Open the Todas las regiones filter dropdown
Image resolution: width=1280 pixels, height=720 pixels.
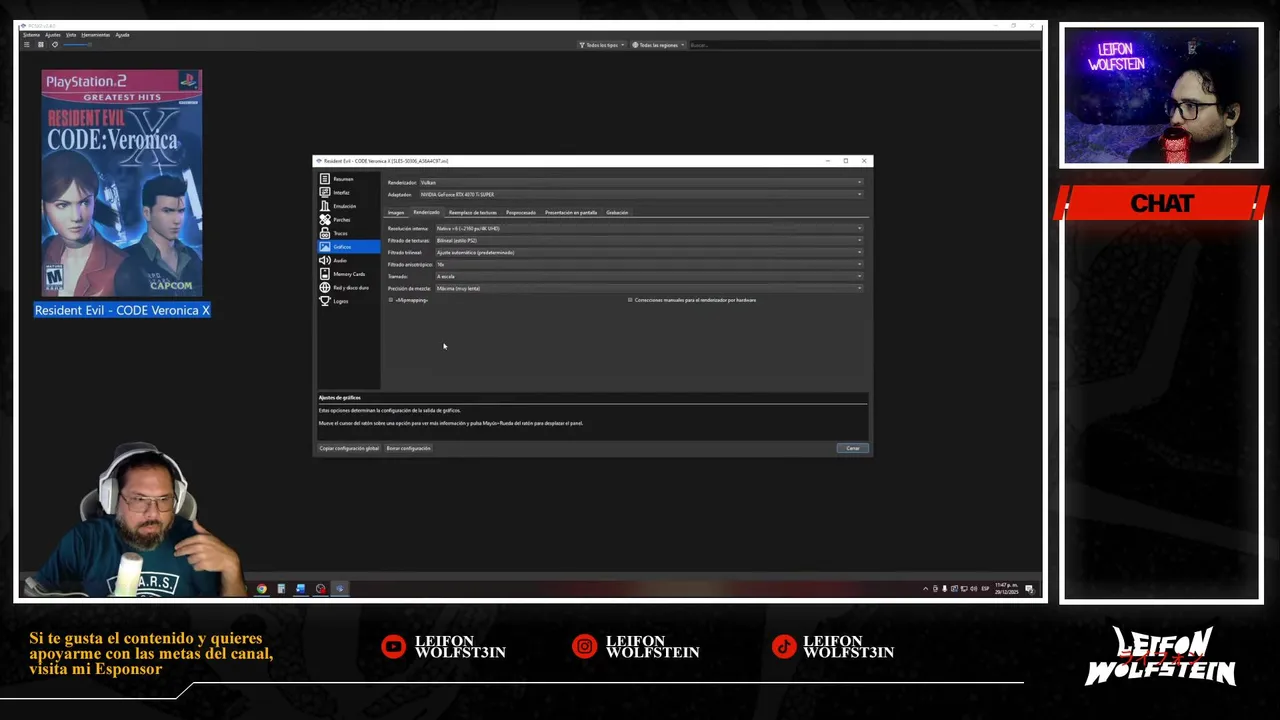[658, 45]
